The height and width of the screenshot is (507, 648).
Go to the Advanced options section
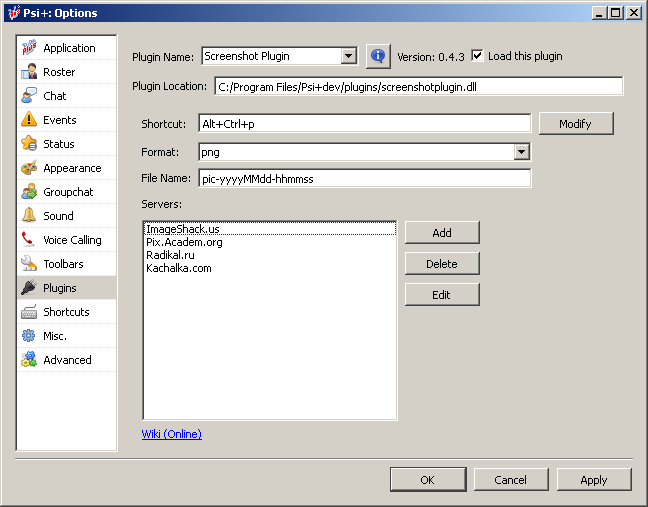(66, 360)
